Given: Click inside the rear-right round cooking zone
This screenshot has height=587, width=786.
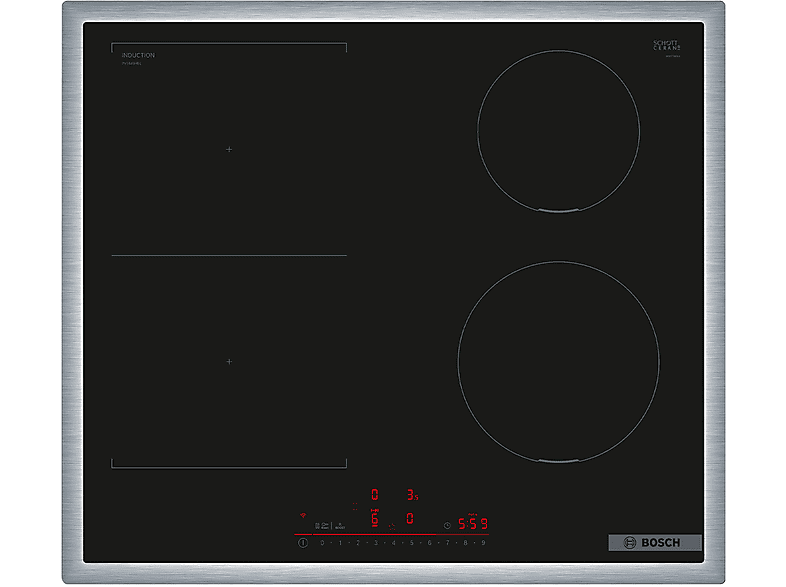Looking at the screenshot, I should [x=558, y=131].
